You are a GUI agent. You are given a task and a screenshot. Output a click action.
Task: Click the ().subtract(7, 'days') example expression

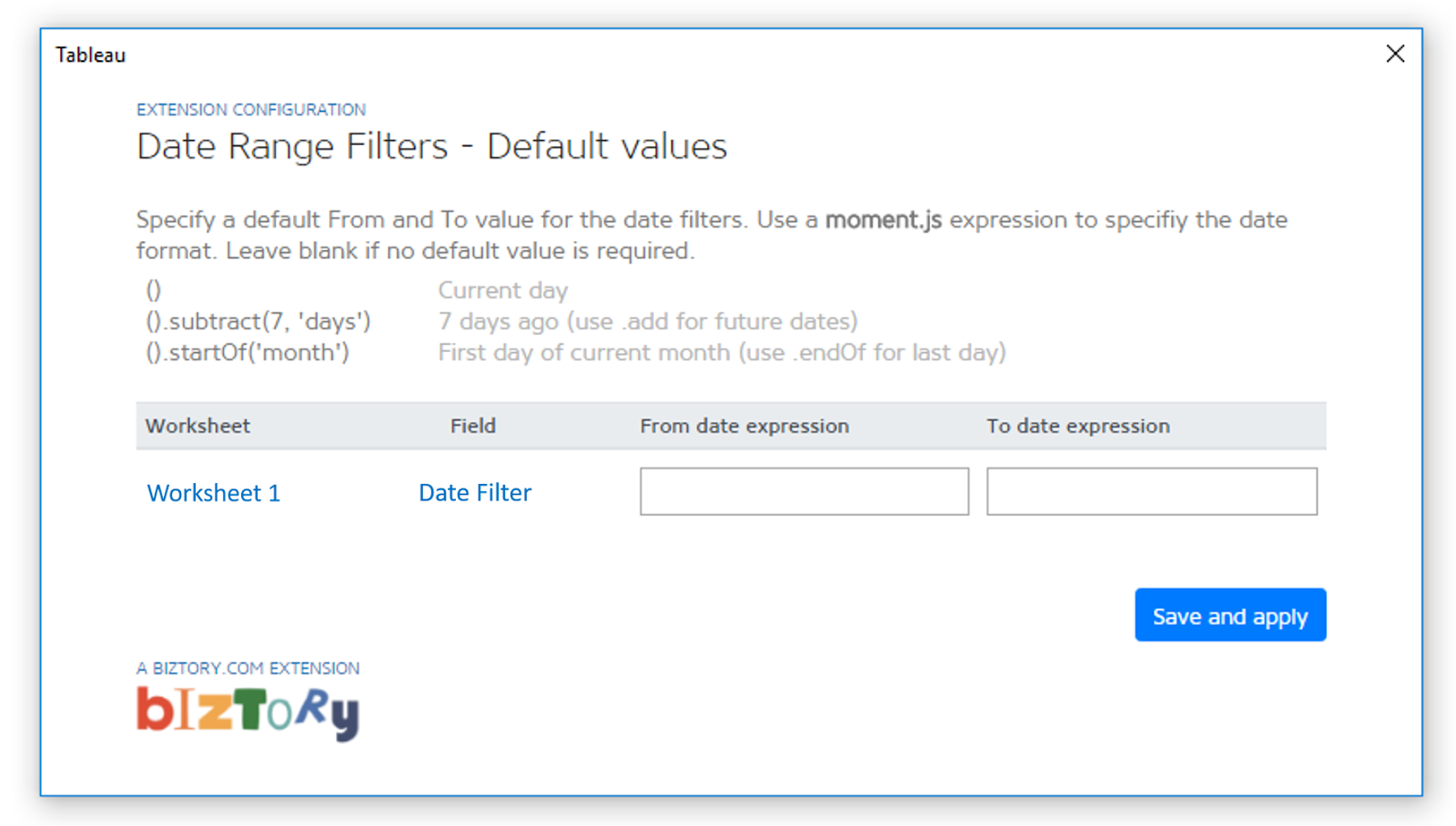[258, 321]
